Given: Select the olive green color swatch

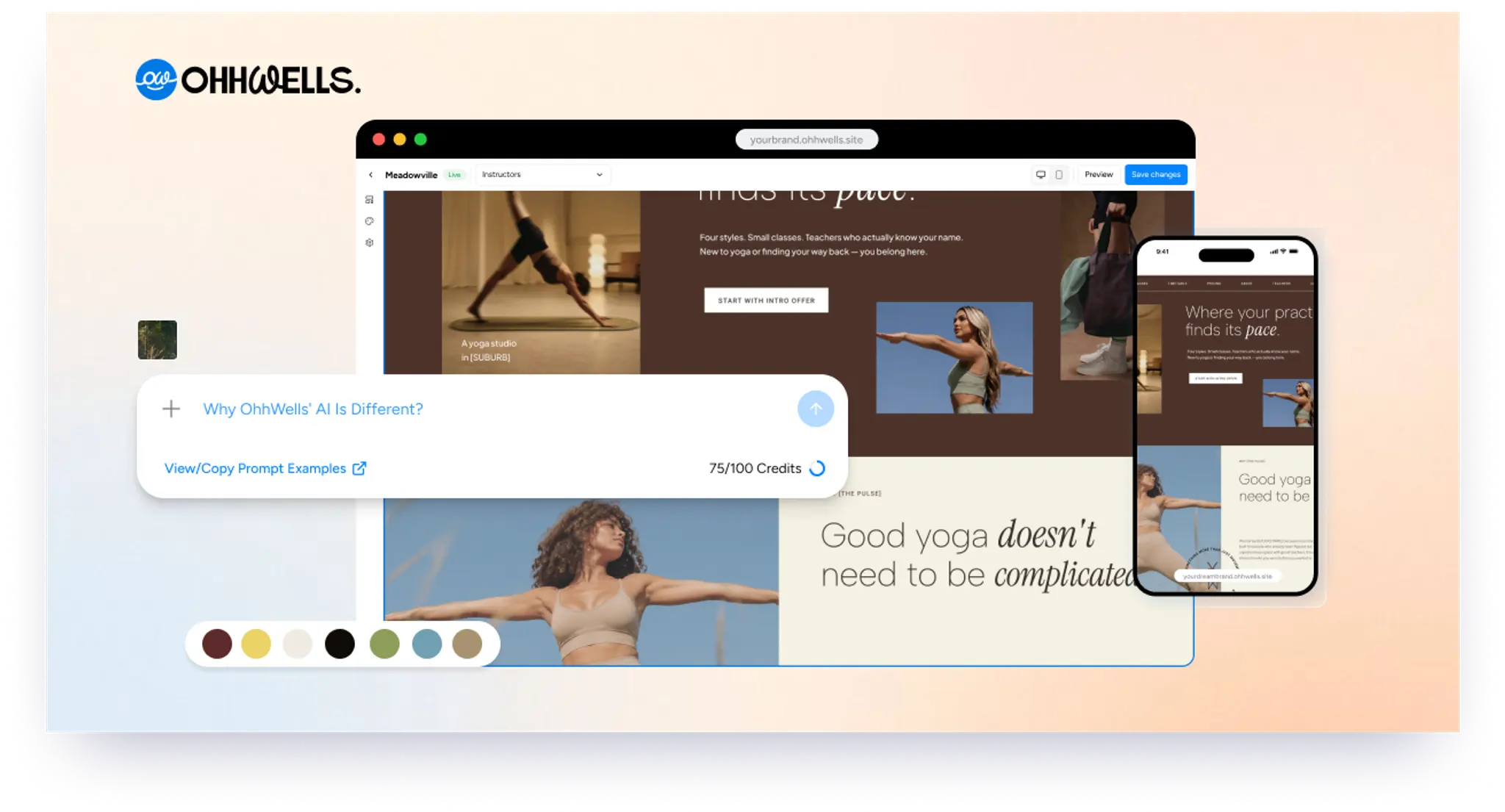Looking at the screenshot, I should pyautogui.click(x=384, y=644).
